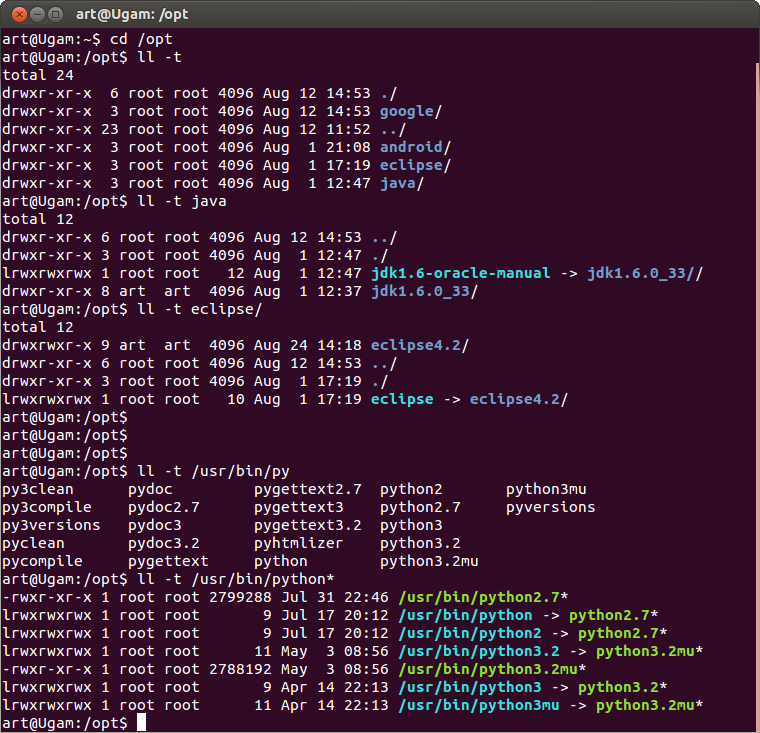This screenshot has width=760, height=733.
Task: Click py3clean in completion list
Action: (38, 490)
